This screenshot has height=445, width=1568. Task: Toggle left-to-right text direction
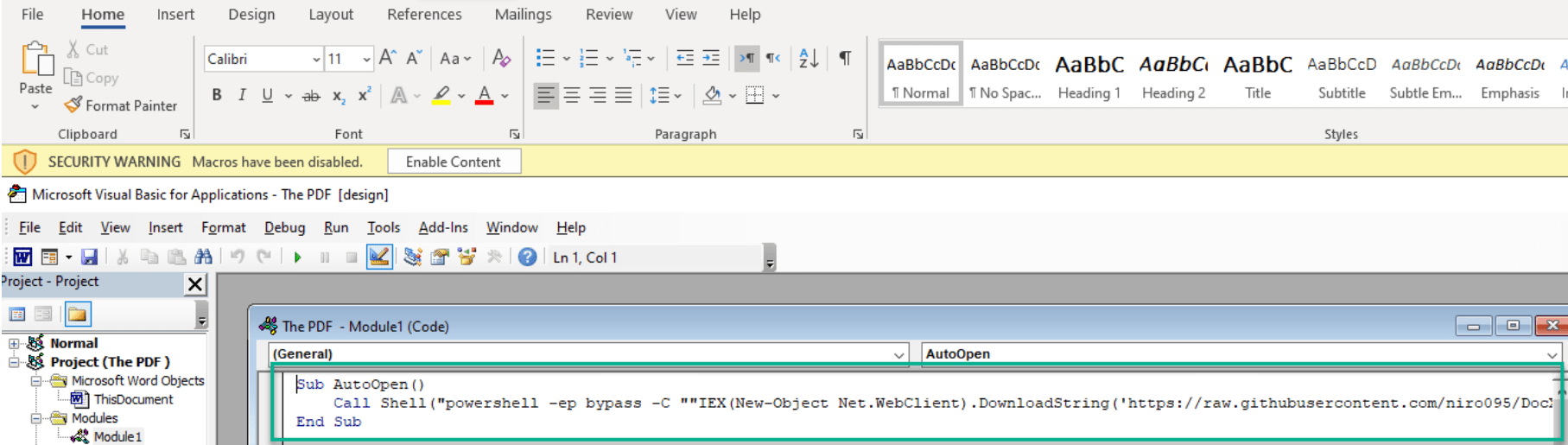(746, 58)
